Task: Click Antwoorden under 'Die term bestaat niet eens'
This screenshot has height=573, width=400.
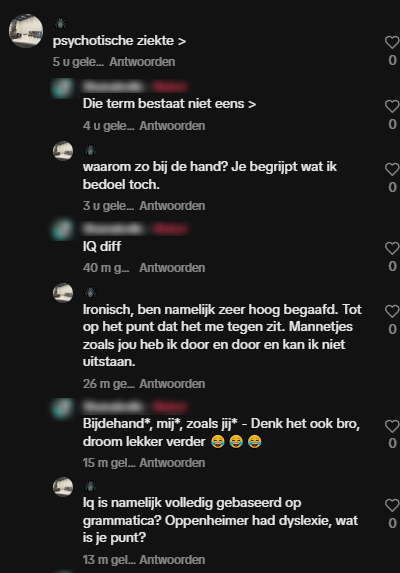Action: (x=172, y=126)
